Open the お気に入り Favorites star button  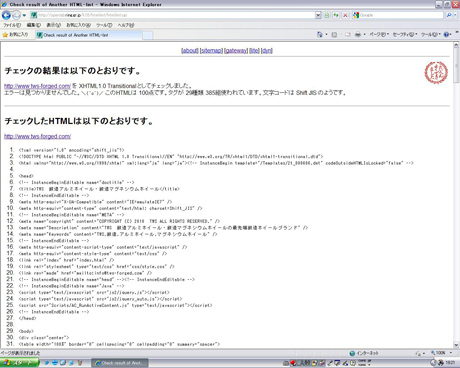point(15,35)
